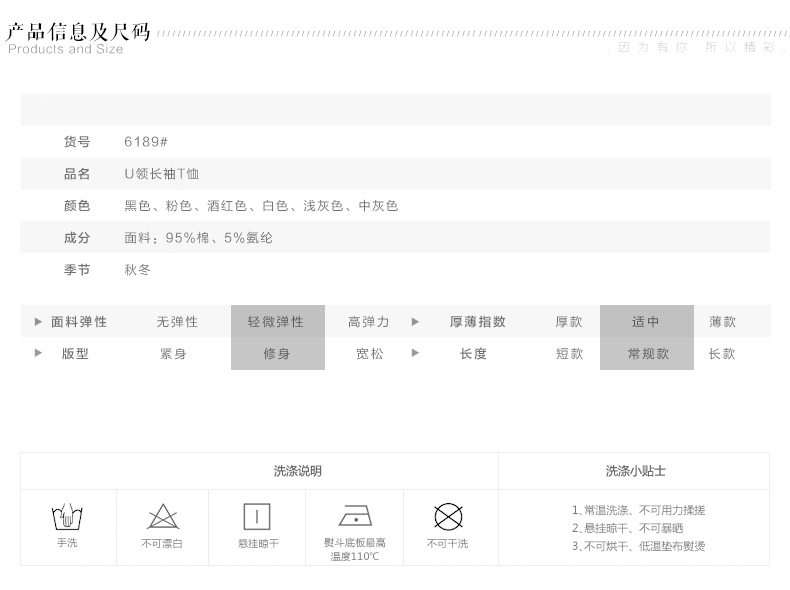This screenshot has height=590, width=790.
Task: Open the 洗涤小贴士 header tab
Action: (x=635, y=471)
